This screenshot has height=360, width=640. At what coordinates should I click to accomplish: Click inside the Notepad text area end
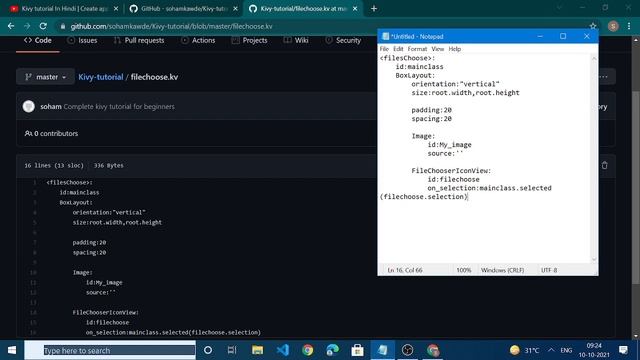point(468,197)
